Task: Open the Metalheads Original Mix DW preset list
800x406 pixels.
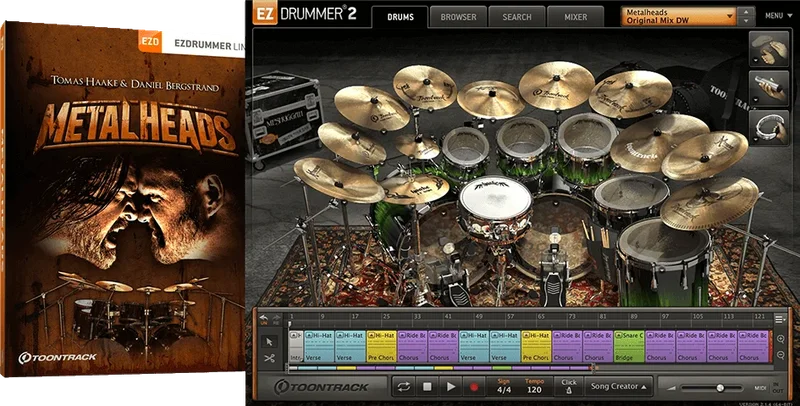Action: coord(679,16)
